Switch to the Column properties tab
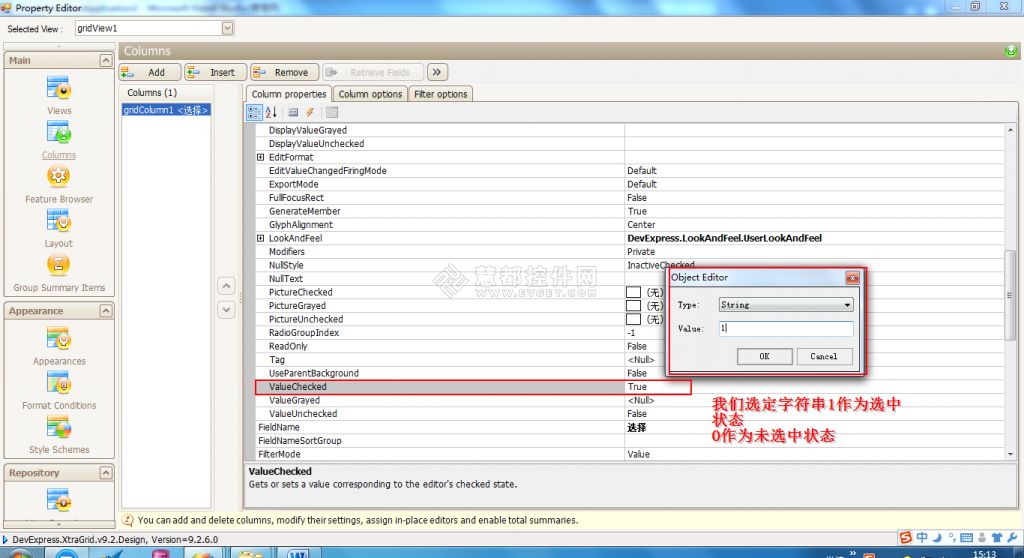This screenshot has height=558, width=1024. 289,94
